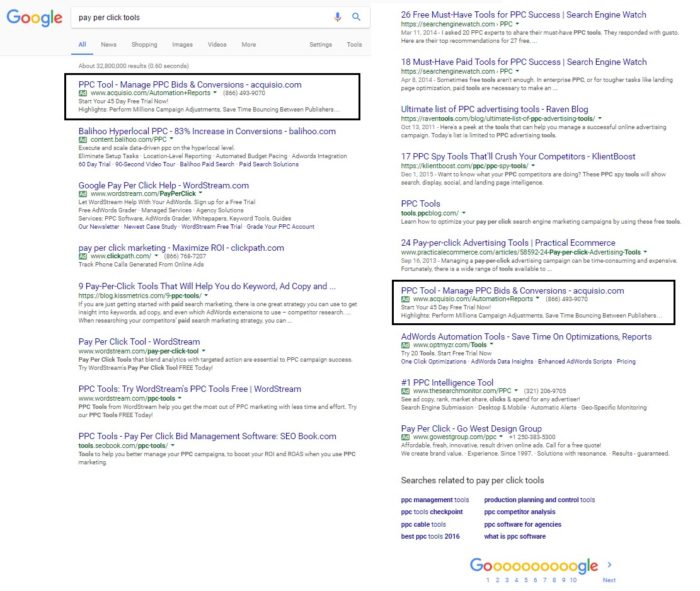Click related search 'ppc tools checkpoint'

pyautogui.click(x=432, y=512)
